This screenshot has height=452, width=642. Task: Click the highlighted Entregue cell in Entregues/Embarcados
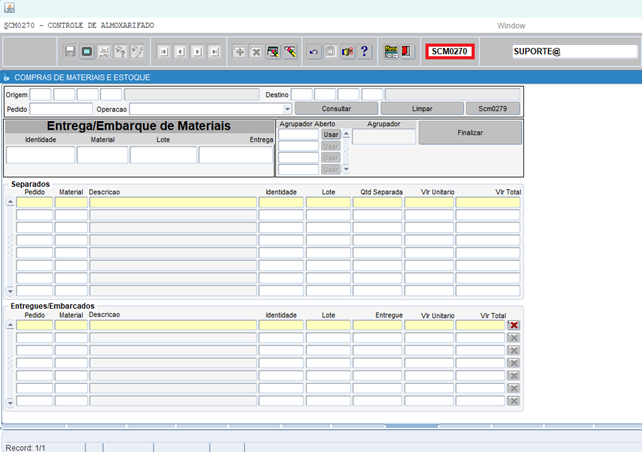click(378, 325)
